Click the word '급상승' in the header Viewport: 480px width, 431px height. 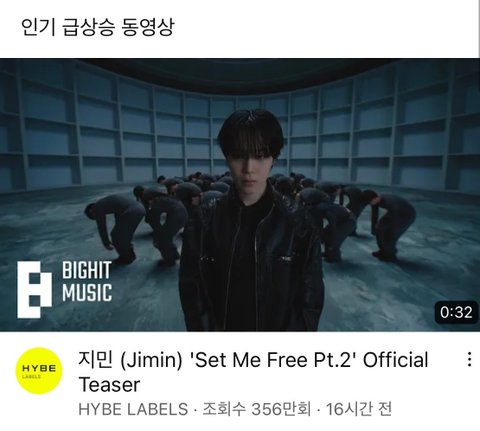(x=89, y=27)
